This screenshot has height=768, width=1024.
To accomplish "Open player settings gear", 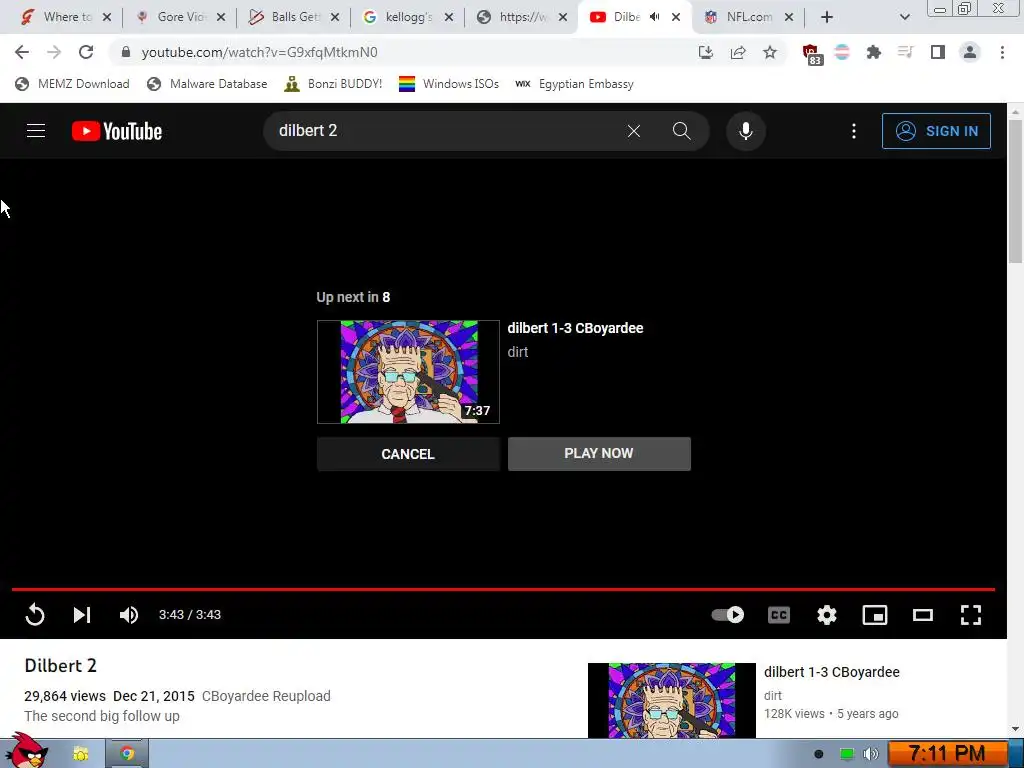I will (827, 615).
